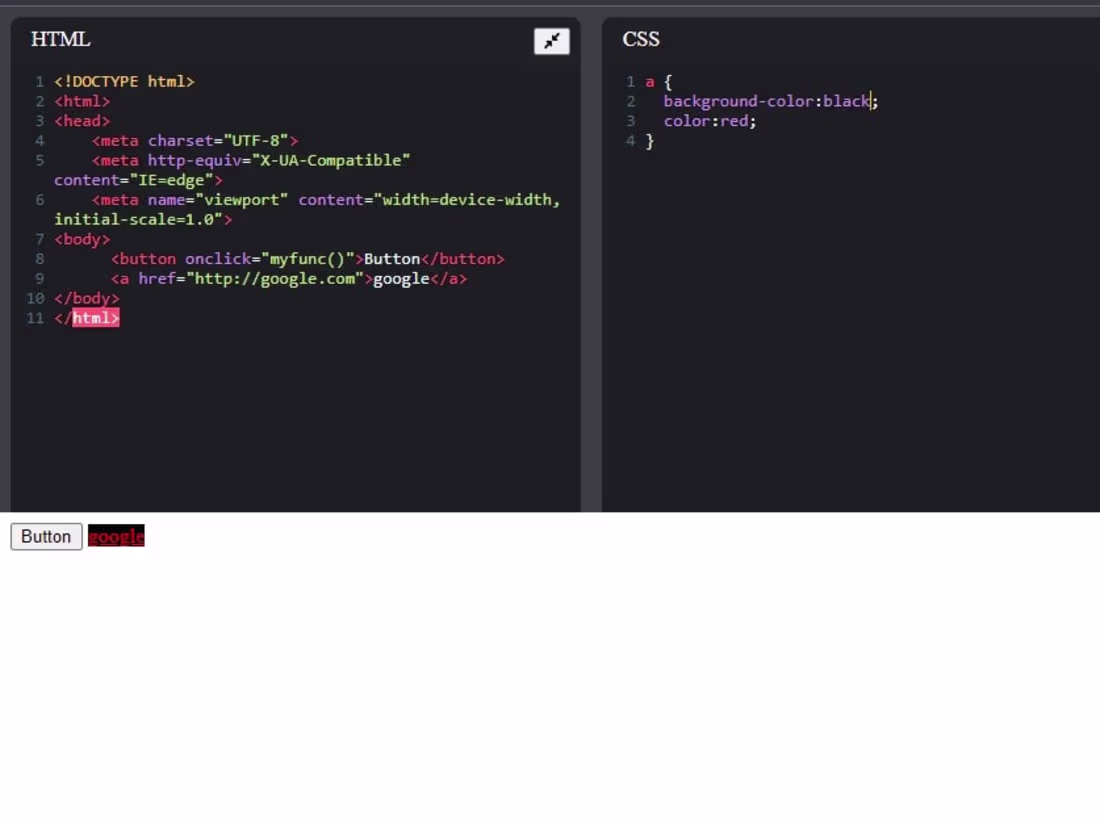Click the background-color:black declaration
Screen dimensions: 1100x825
pyautogui.click(x=765, y=100)
